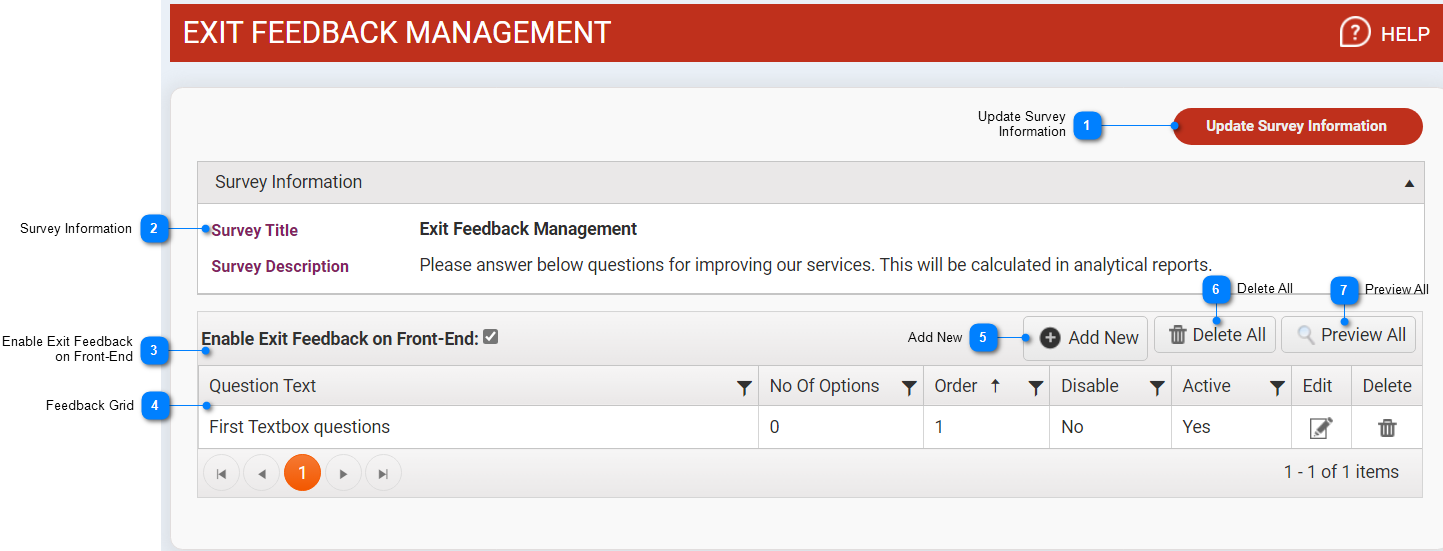
Task: Click the Update Survey Information button
Action: [1297, 126]
